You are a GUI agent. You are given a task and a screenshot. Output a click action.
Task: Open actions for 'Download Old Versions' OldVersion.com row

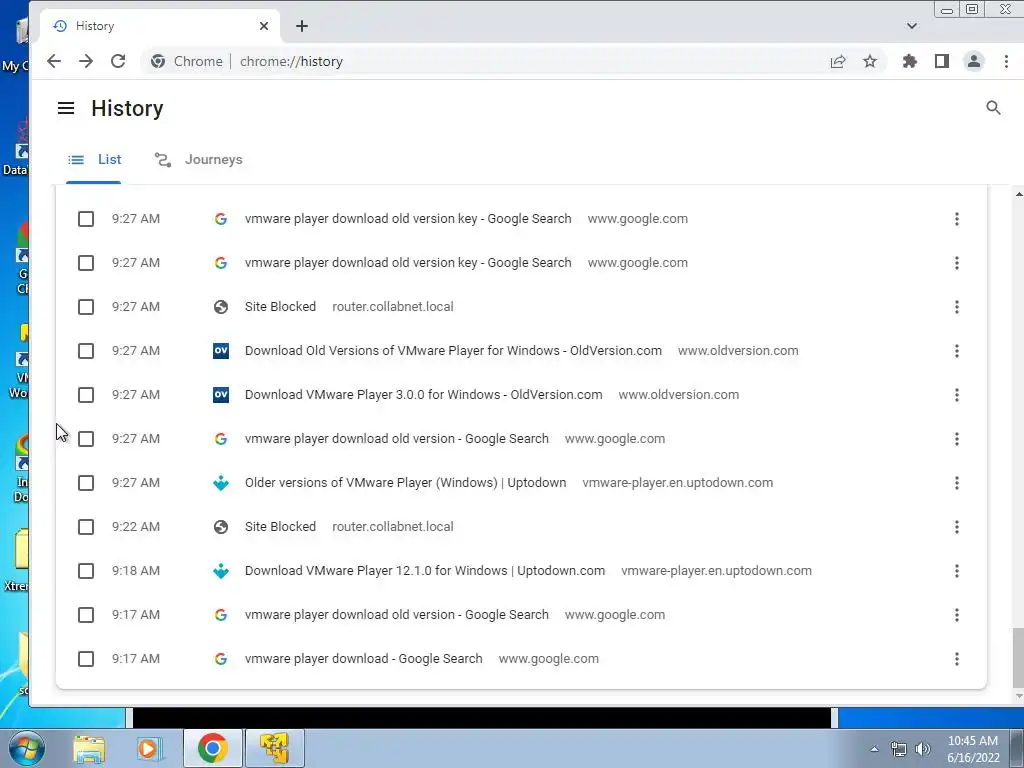click(957, 351)
